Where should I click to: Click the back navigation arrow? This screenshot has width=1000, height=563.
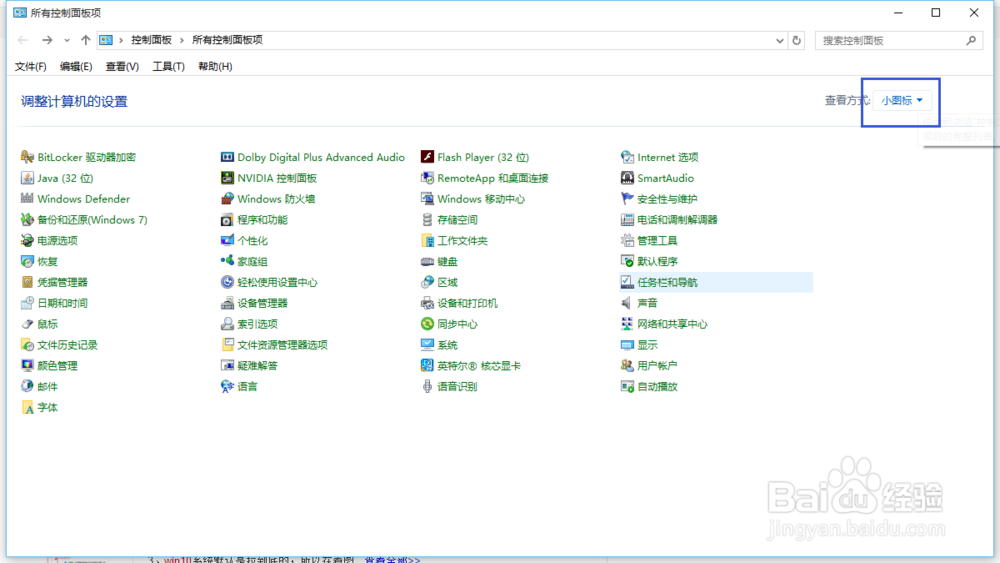(x=23, y=40)
